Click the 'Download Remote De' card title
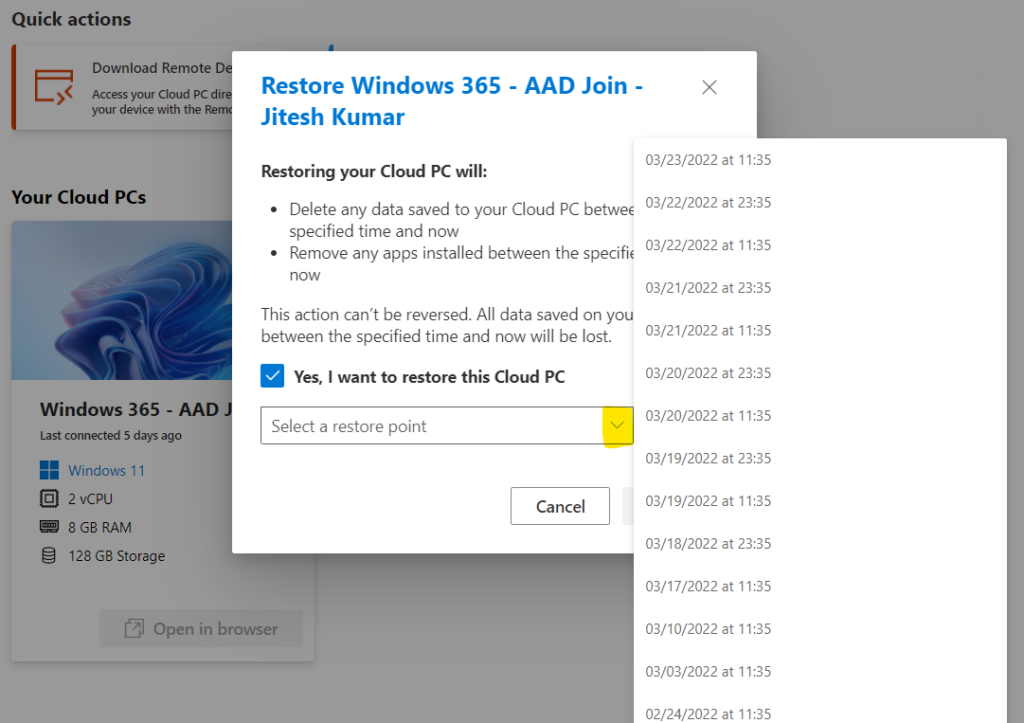 pyautogui.click(x=161, y=68)
